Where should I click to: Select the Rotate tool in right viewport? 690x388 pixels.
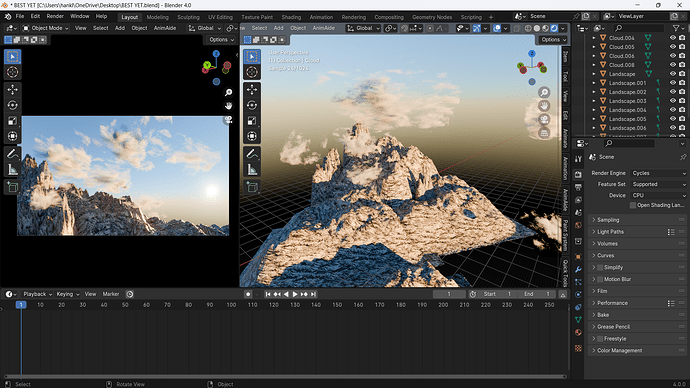pyautogui.click(x=252, y=105)
